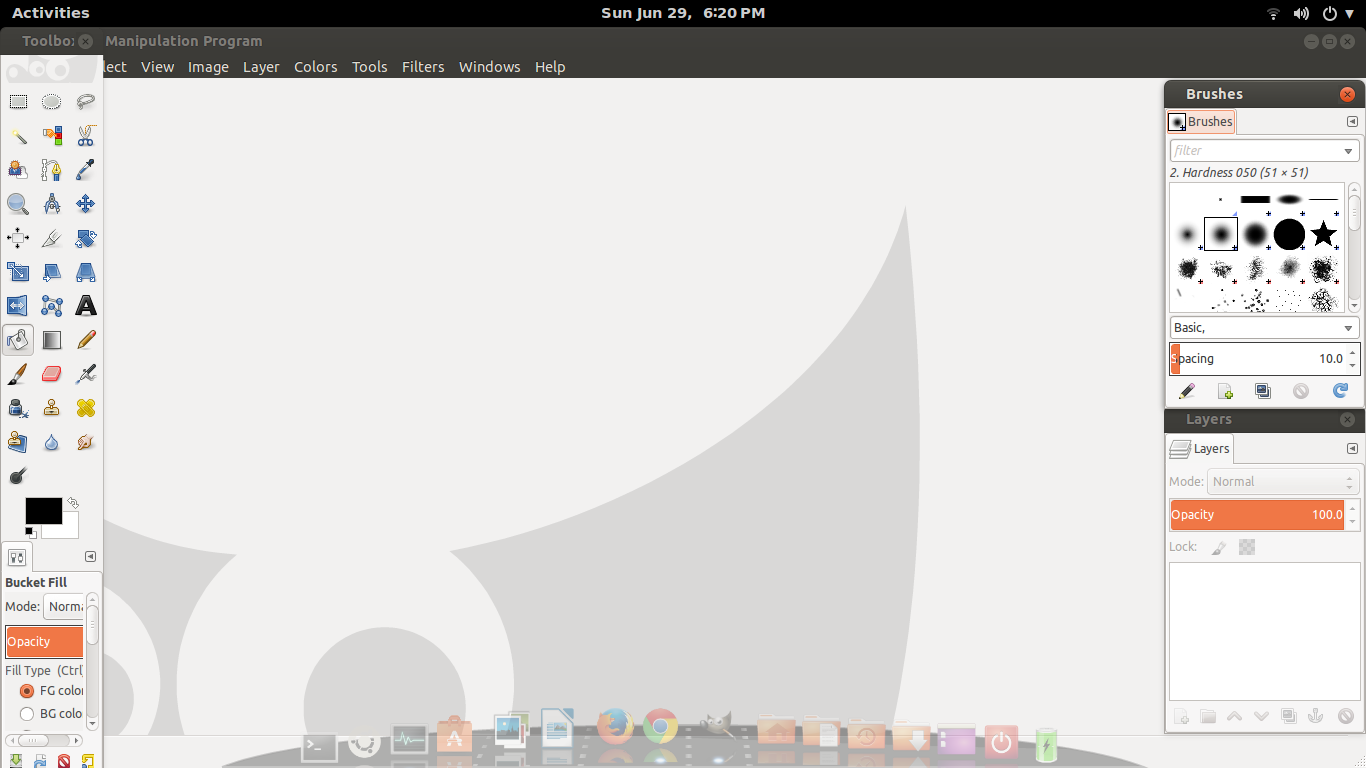Select BG color fill radio button
Viewport: 1366px width, 768px height.
pos(27,714)
